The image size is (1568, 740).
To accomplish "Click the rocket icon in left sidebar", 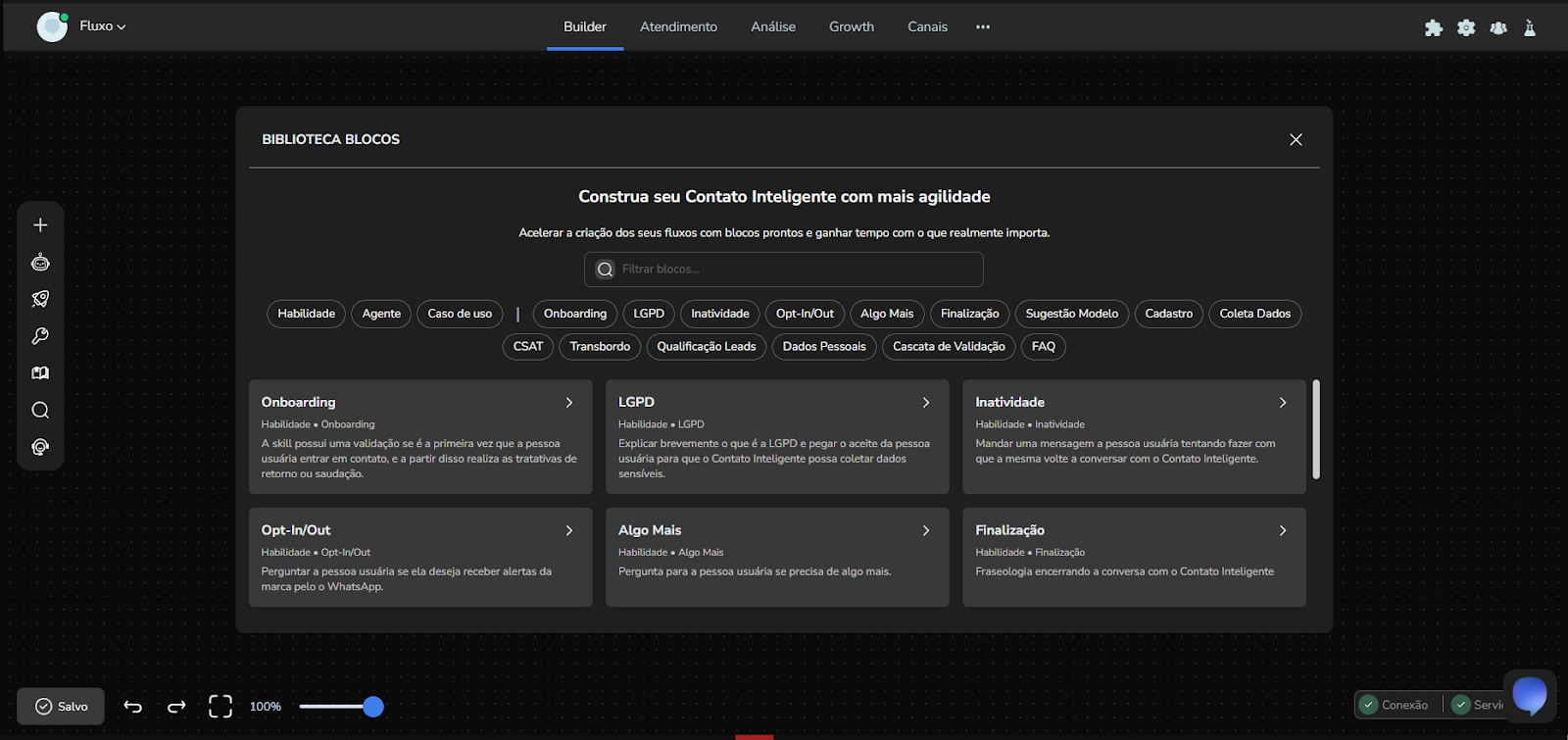I will pyautogui.click(x=40, y=299).
